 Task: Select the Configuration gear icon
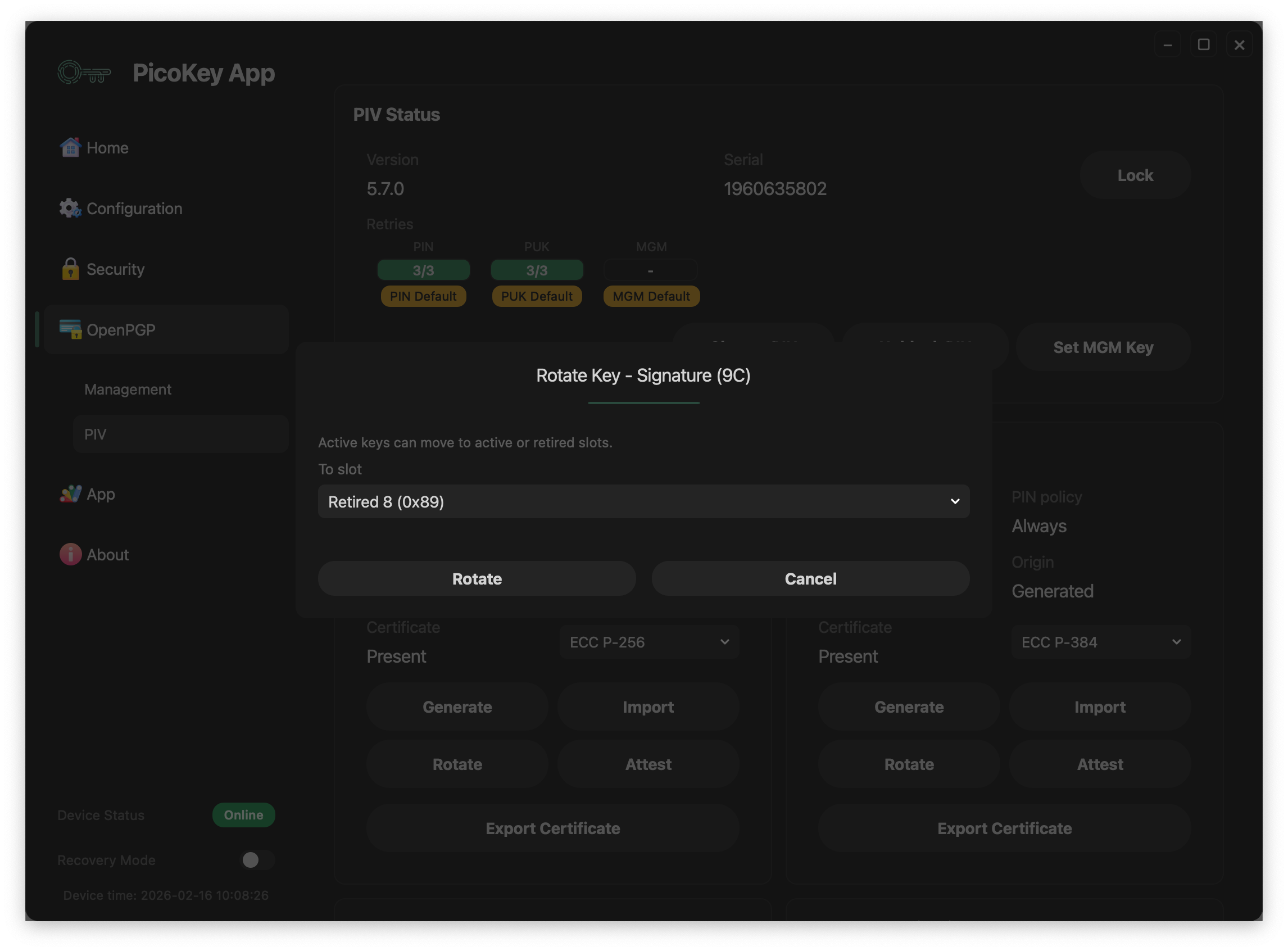(70, 209)
